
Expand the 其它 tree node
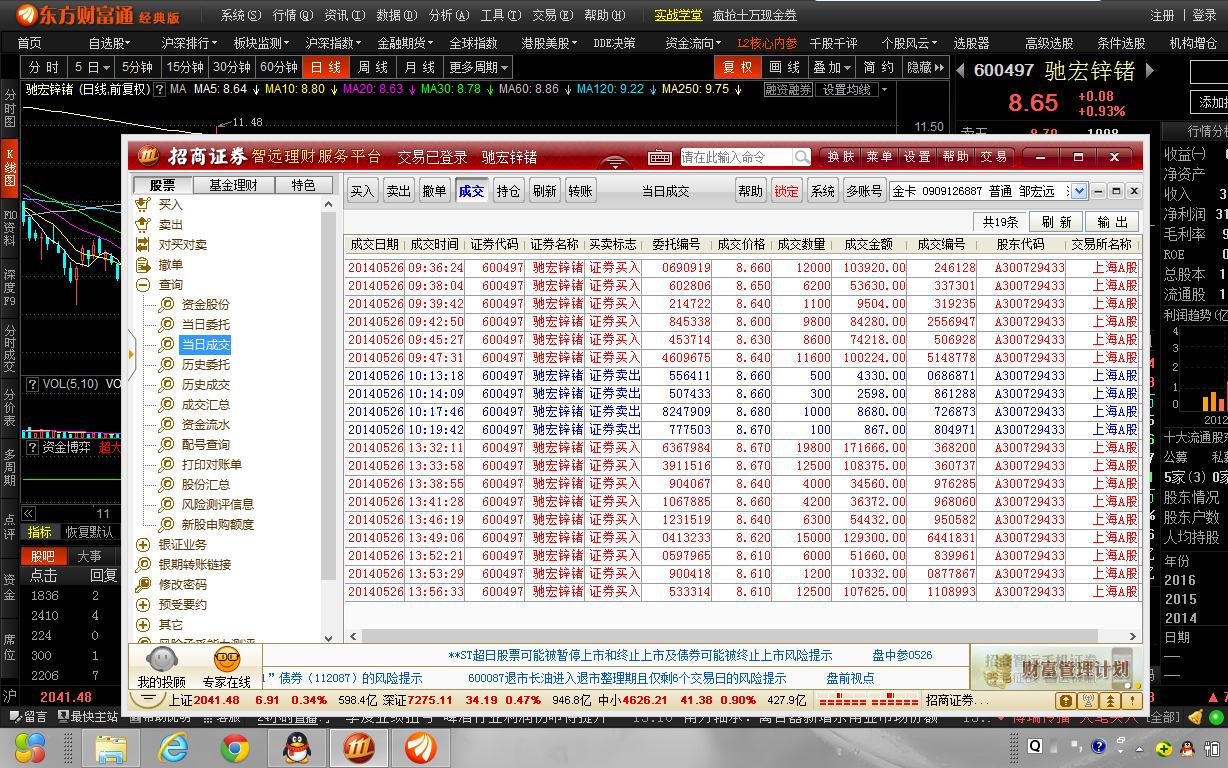[142, 625]
